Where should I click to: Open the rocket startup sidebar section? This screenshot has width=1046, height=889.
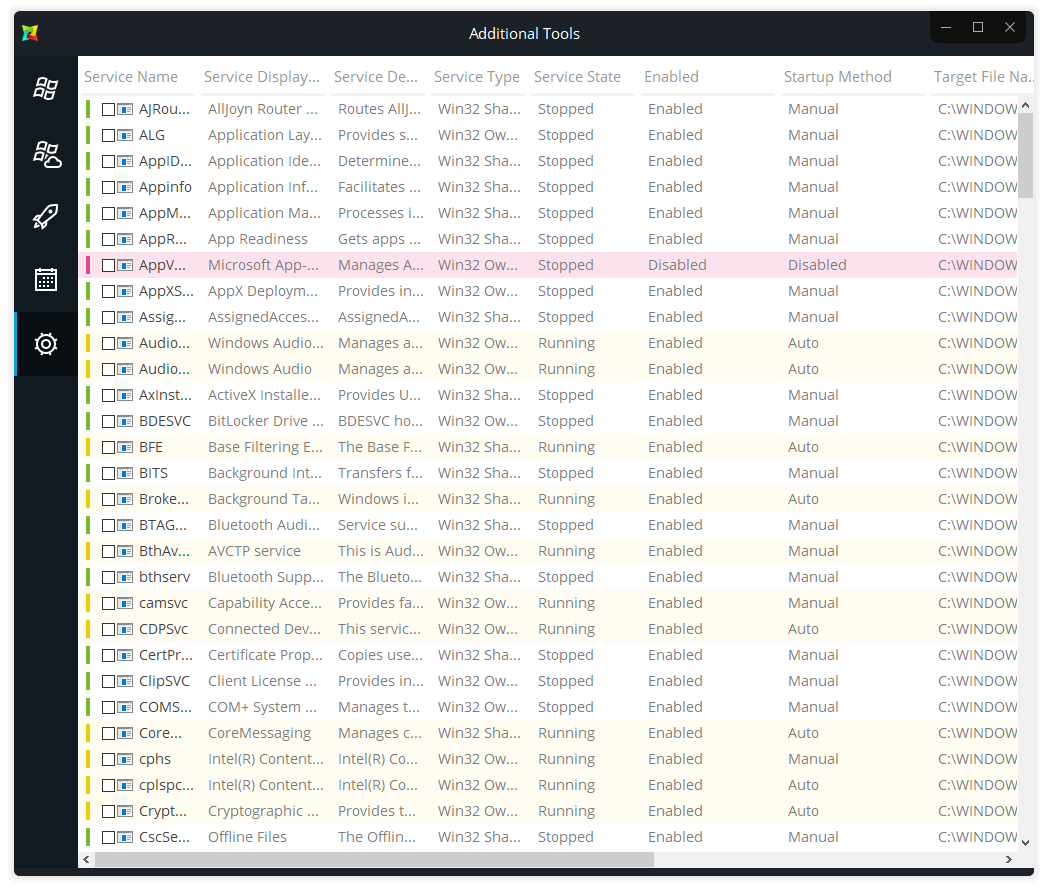click(45, 216)
